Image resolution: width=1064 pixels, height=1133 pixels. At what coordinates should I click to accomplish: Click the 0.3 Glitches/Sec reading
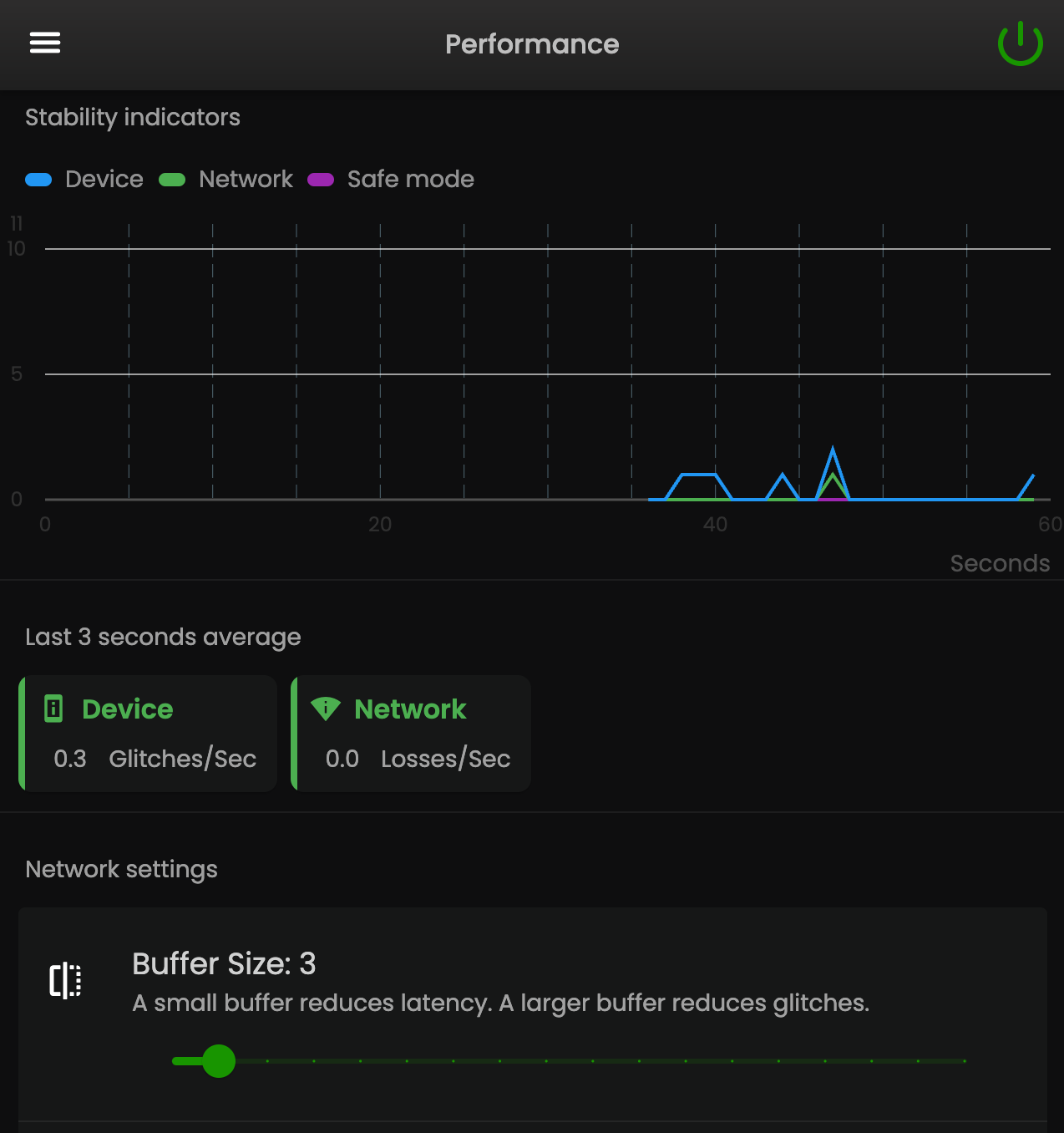coord(155,759)
